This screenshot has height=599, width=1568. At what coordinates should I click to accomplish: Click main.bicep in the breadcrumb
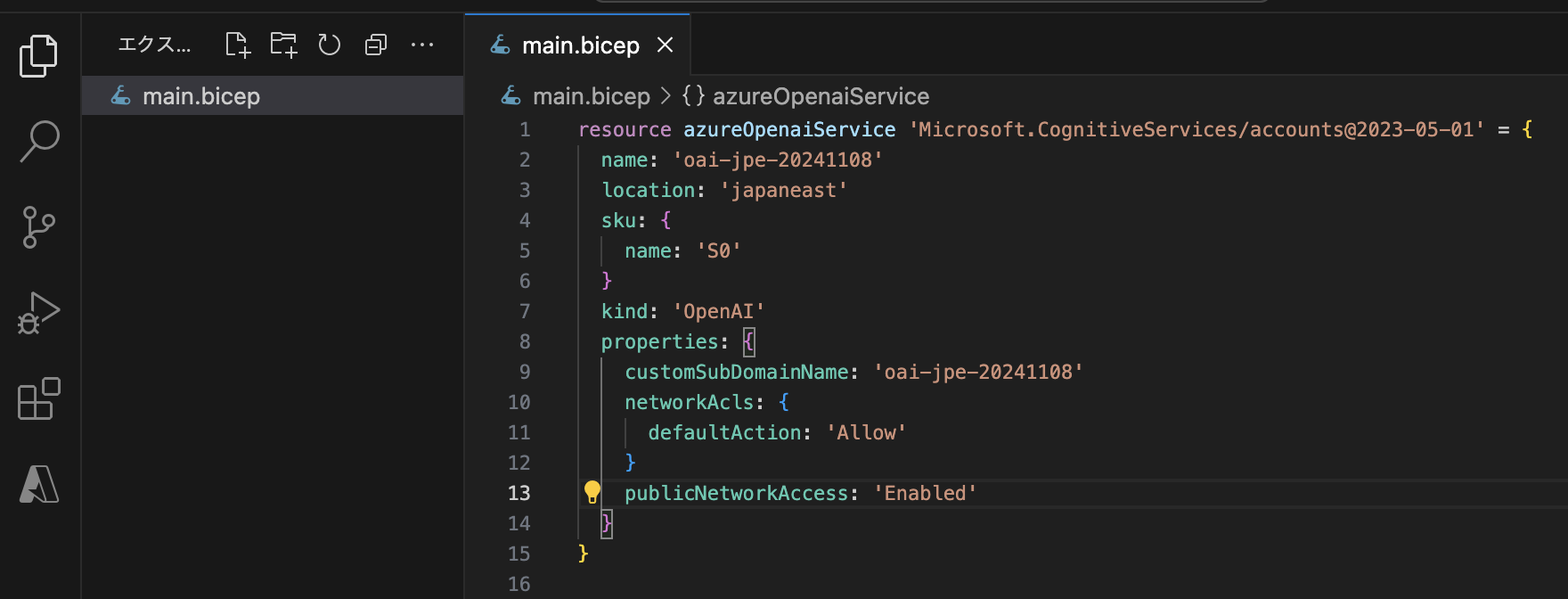coord(591,96)
